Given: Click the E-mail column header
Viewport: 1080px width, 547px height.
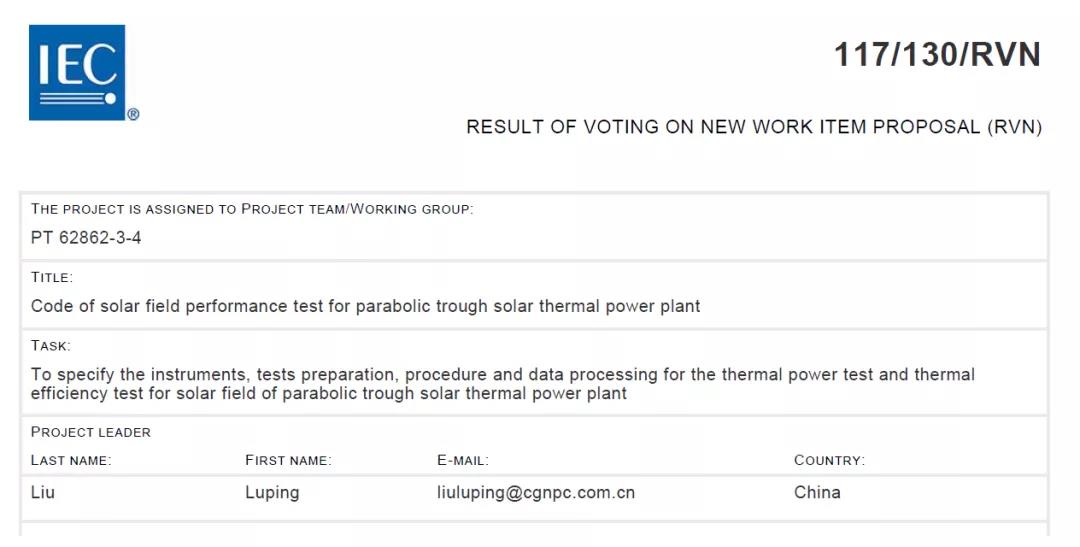Looking at the screenshot, I should click(463, 461).
